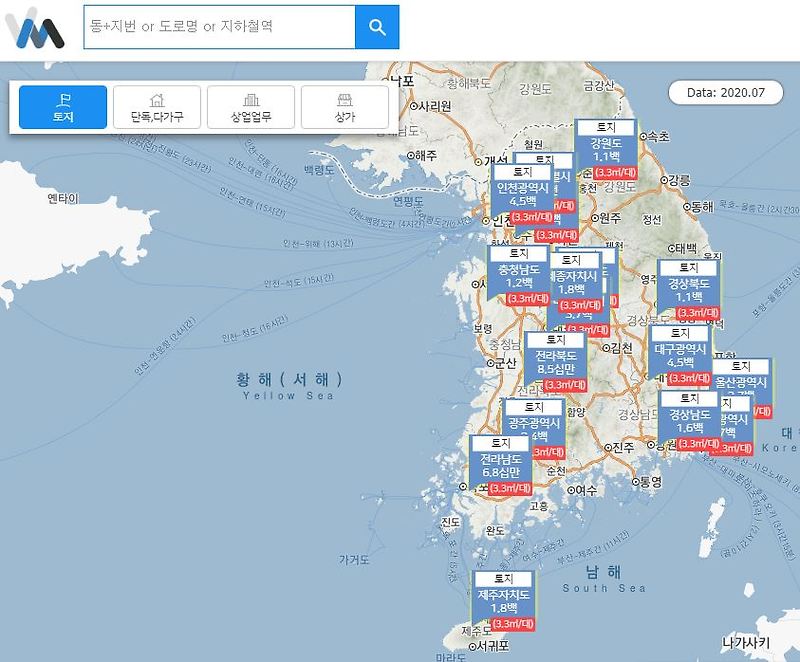Click the 나가사키 label on map
This screenshot has height=662, width=800.
(x=746, y=643)
